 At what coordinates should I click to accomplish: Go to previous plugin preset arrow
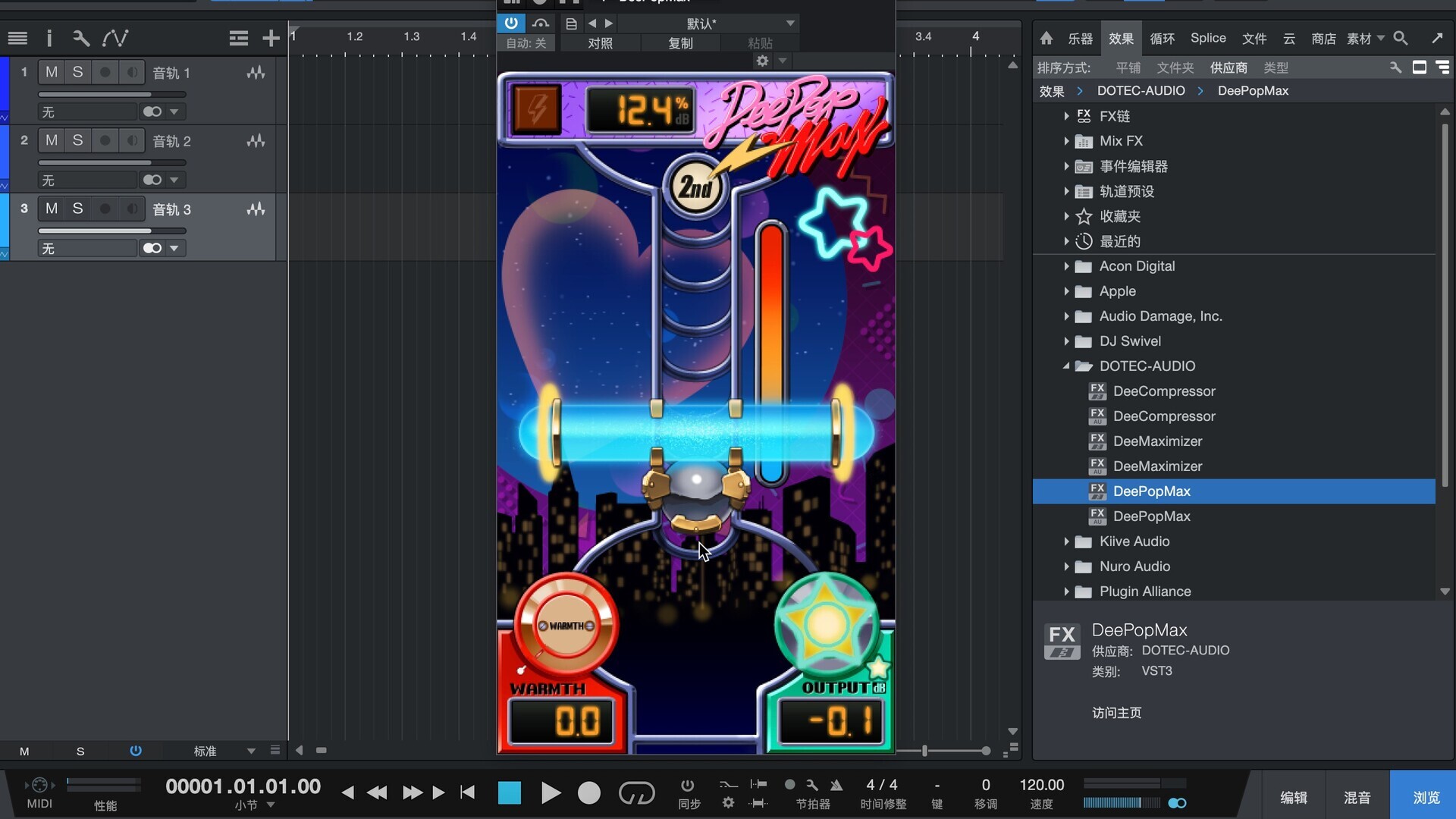[592, 24]
